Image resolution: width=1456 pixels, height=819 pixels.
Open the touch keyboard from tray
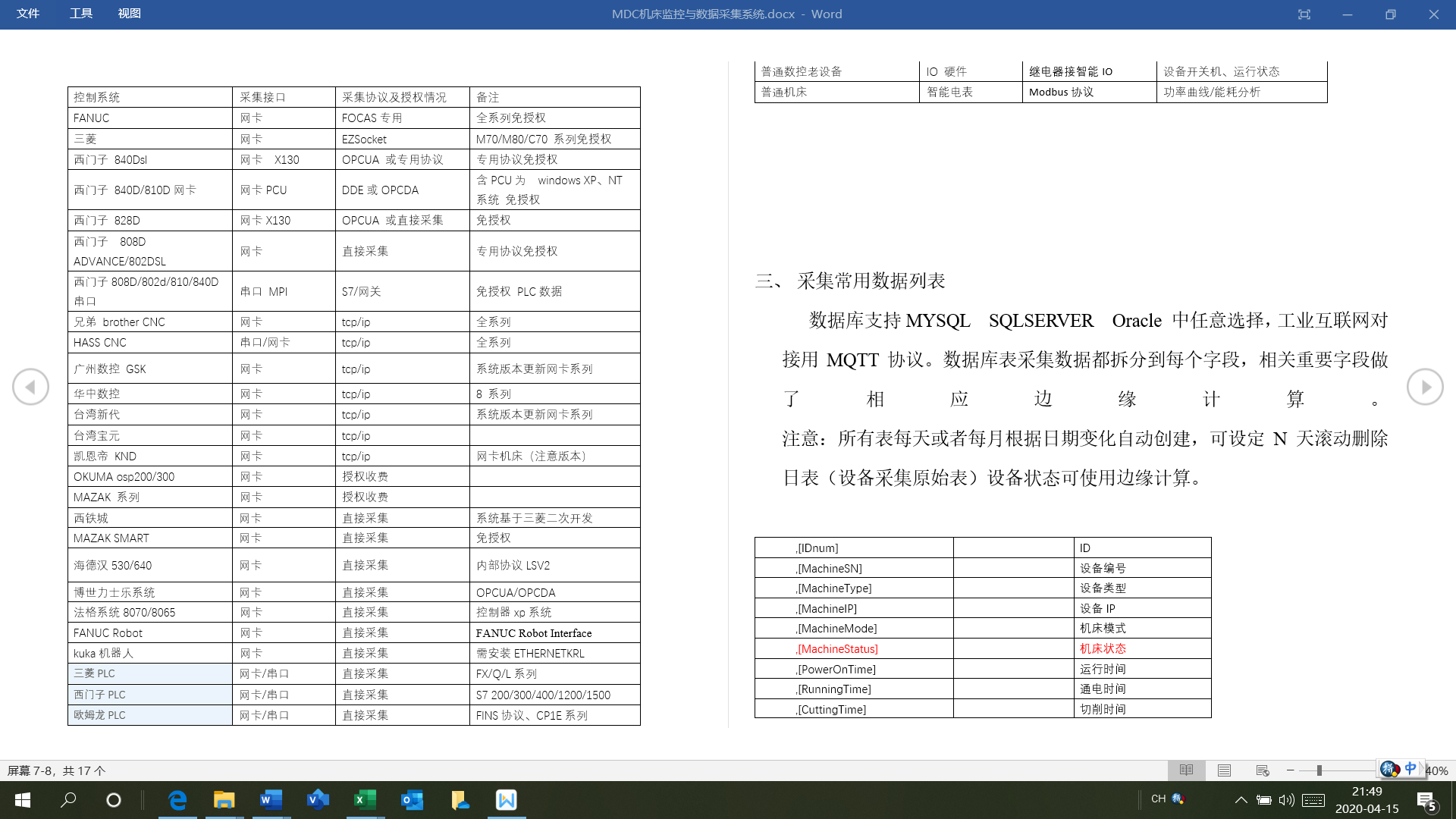pos(1313,800)
